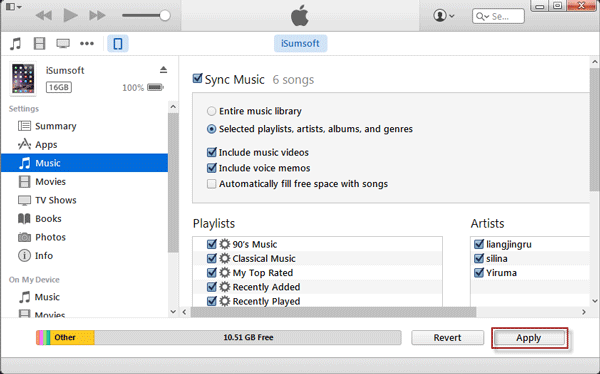
Task: Open the More ellipsis library menu
Action: 87,44
